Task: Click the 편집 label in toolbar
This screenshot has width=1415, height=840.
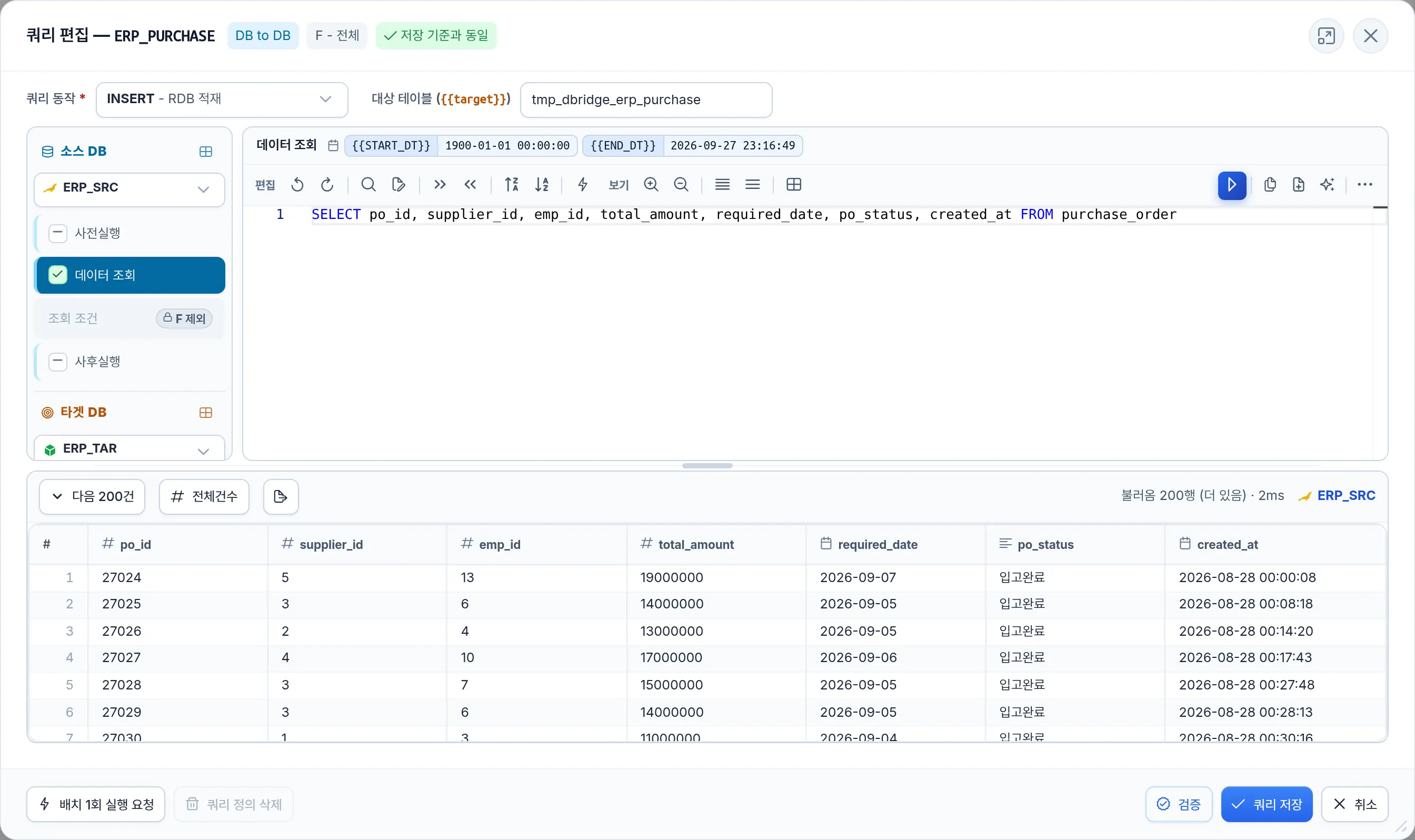Action: 265,185
